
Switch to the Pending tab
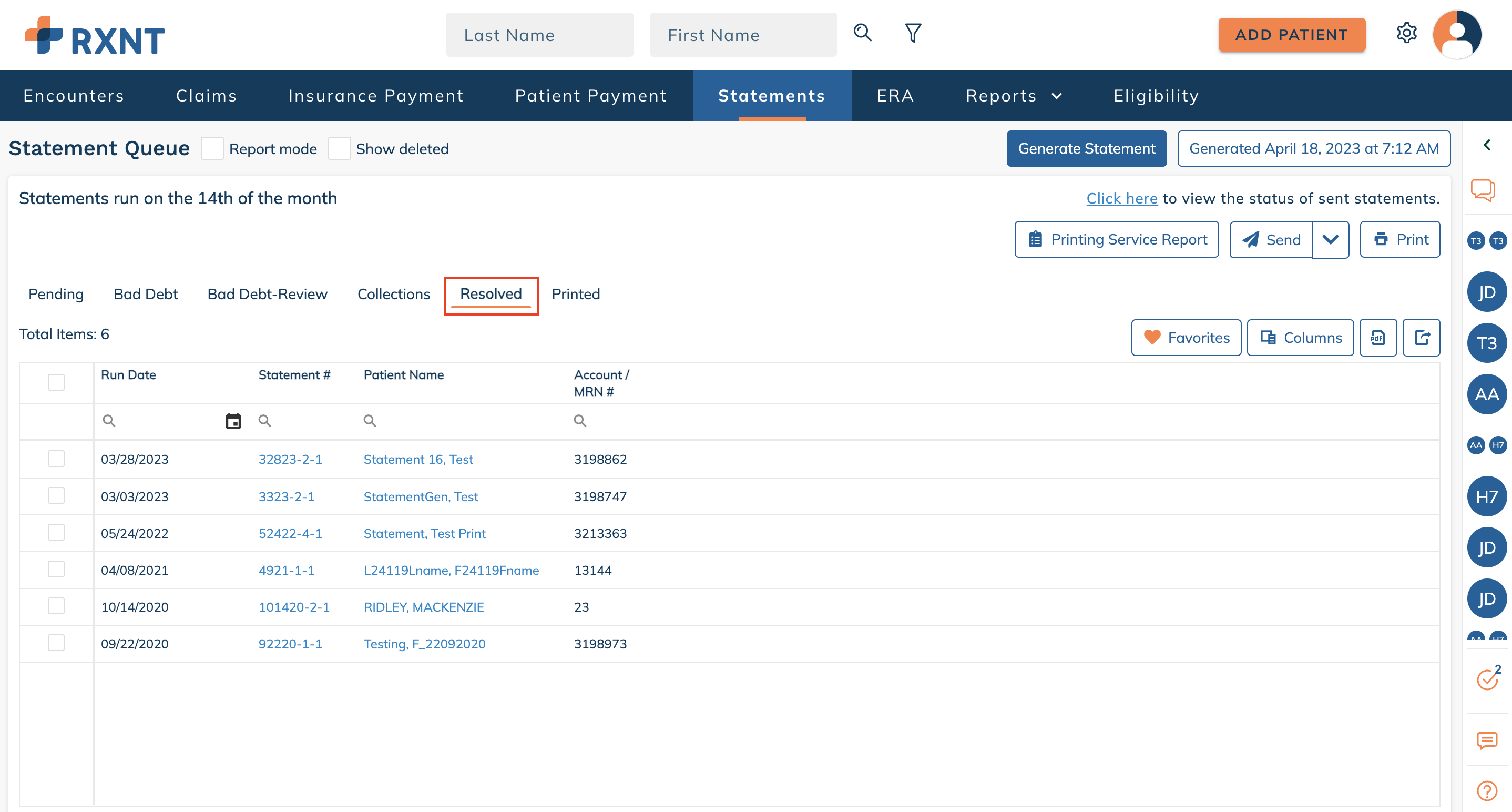pos(56,294)
